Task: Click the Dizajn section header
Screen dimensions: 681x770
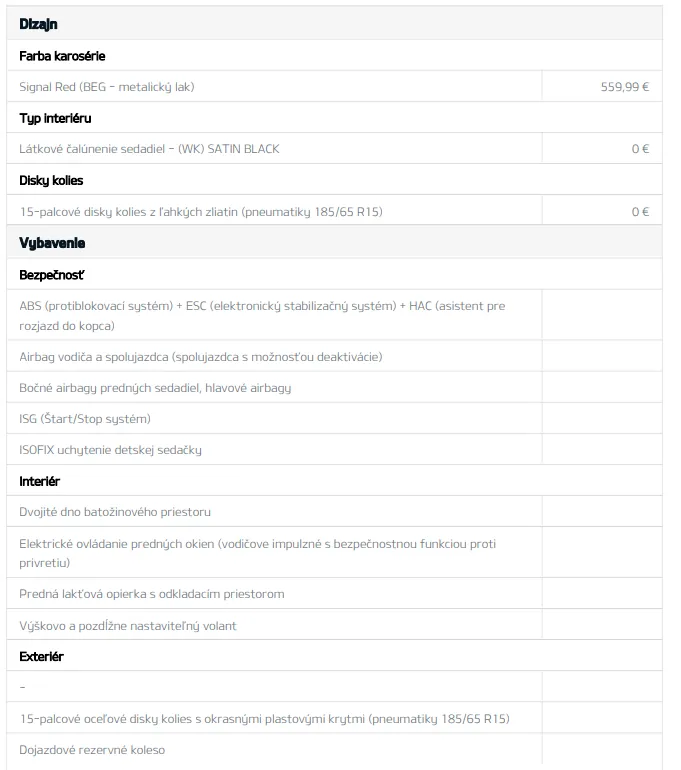Action: 38,24
